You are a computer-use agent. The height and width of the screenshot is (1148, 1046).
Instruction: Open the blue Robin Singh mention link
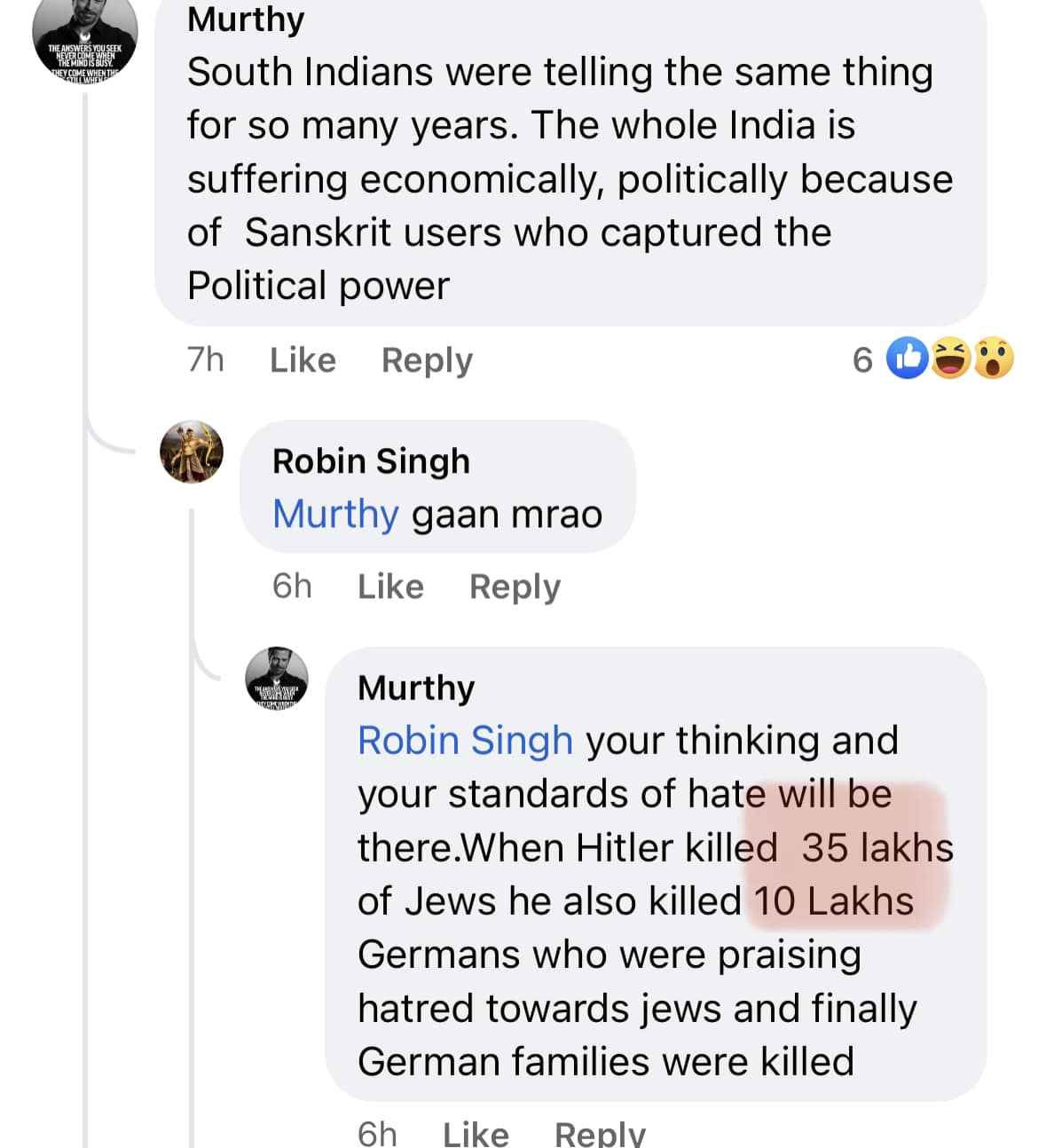click(x=465, y=740)
